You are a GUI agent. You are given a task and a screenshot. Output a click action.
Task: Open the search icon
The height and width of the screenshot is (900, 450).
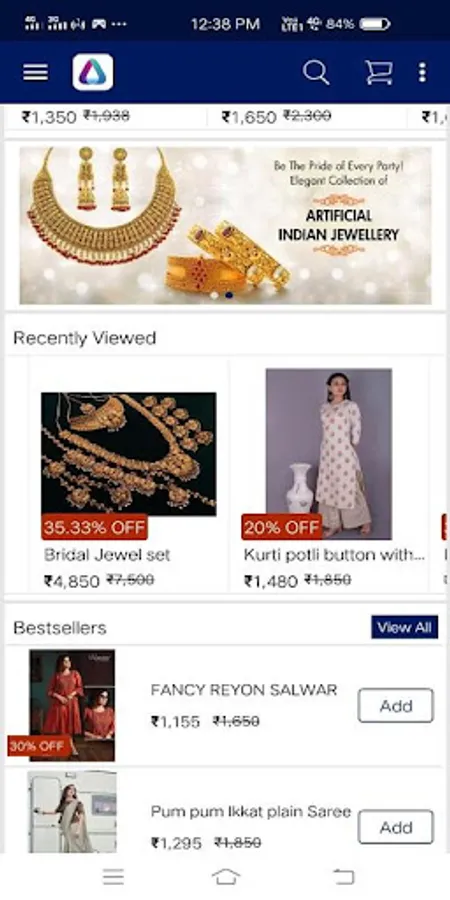click(316, 72)
